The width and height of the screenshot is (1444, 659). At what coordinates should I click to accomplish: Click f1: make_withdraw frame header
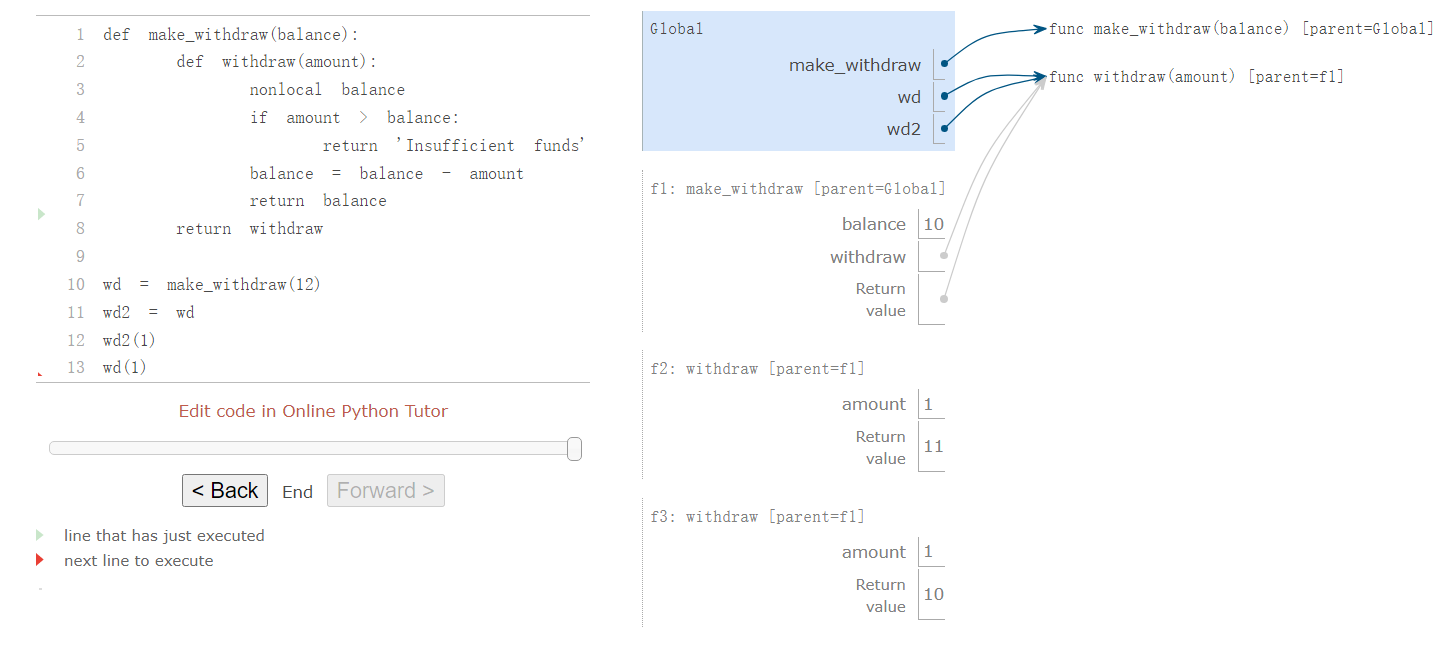797,189
